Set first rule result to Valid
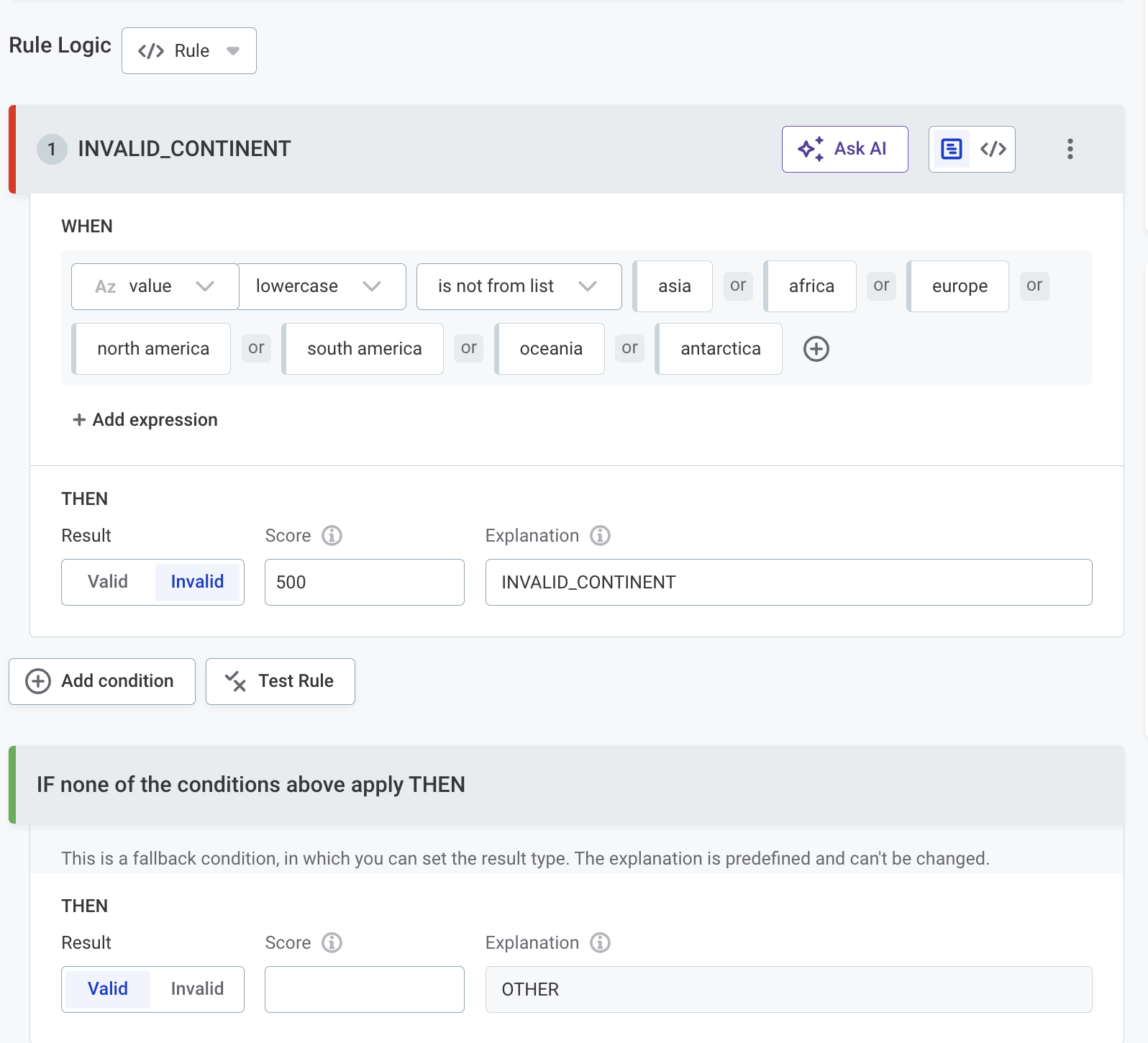Viewport: 1148px width, 1043px height. [108, 582]
